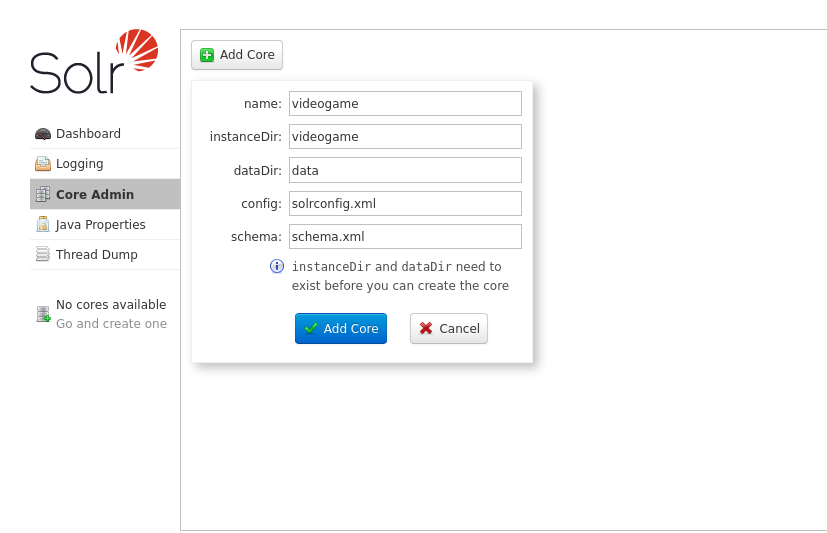Click the Solr logo
Viewport: 827px width, 533px height.
[x=93, y=63]
